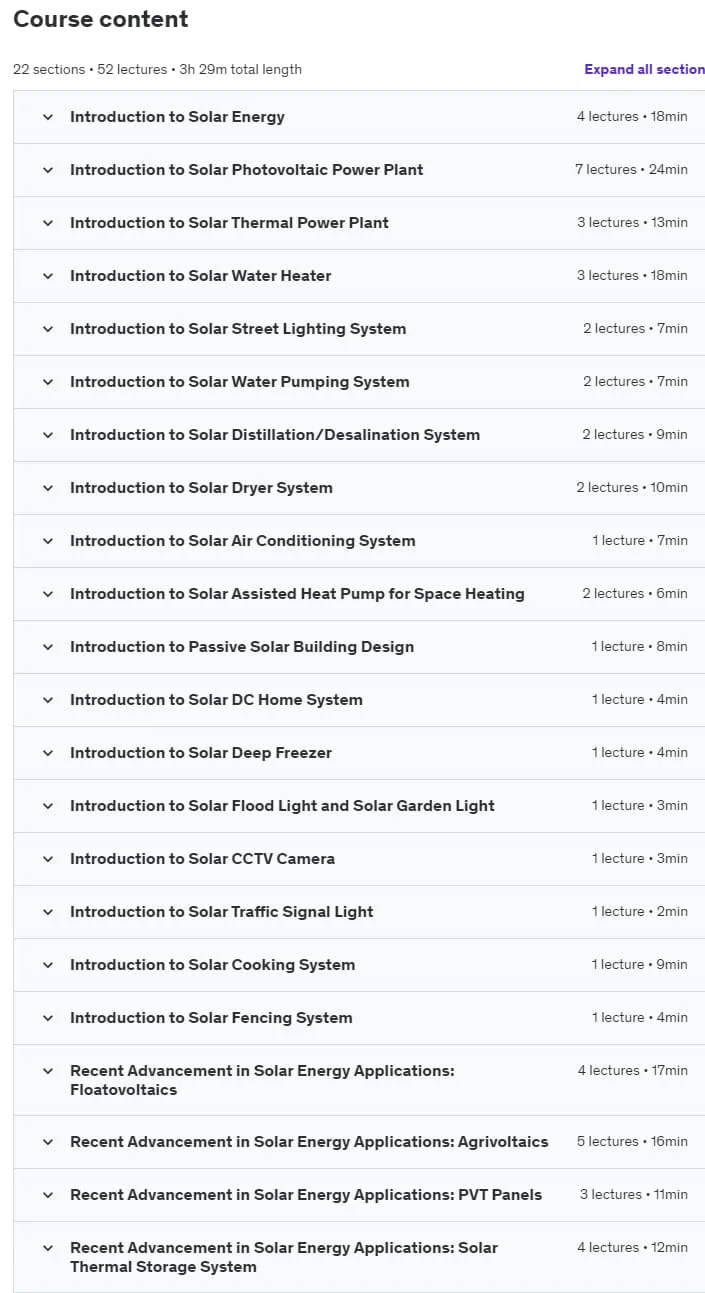705x1293 pixels.
Task: Expand the Solar Water Heater chevron
Action: click(x=47, y=276)
